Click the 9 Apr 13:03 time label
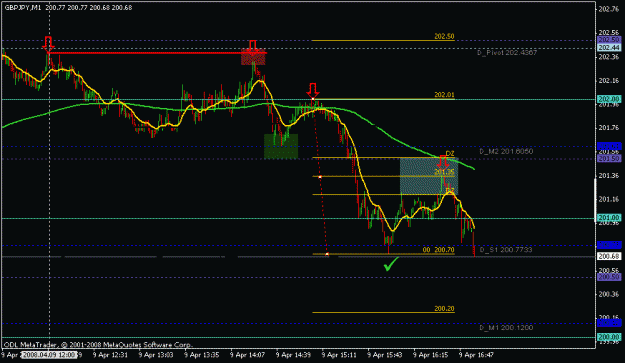Screen dimensions: 625x363 pyautogui.click(x=156, y=355)
